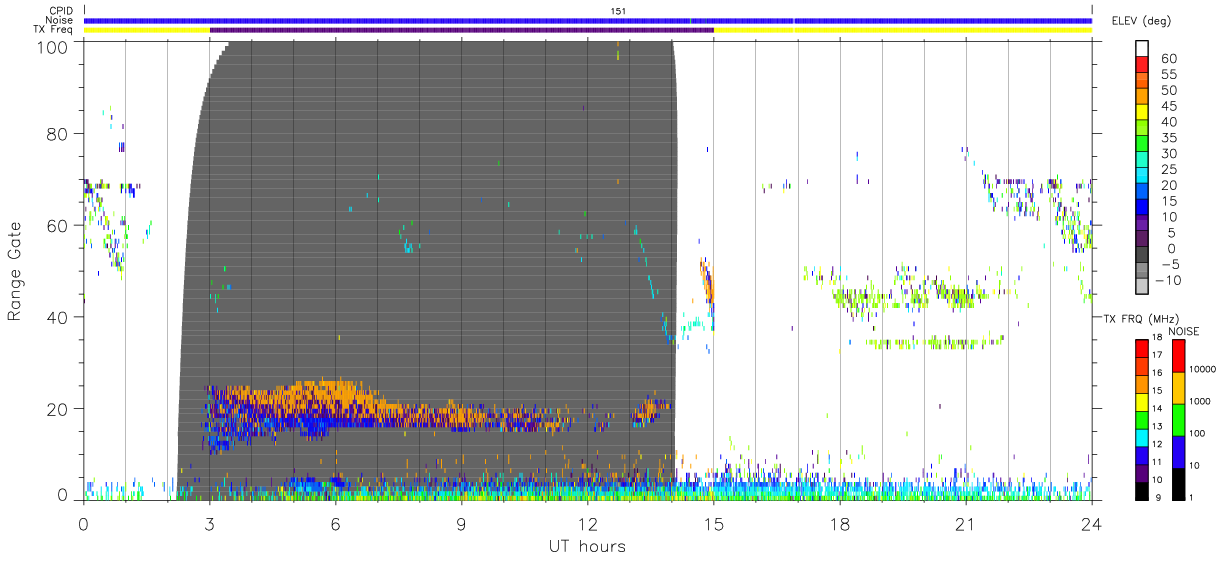This screenshot has height=567, width=1228.
Task: Click the white top segment of ELEV colorbar
Action: tap(1142, 49)
